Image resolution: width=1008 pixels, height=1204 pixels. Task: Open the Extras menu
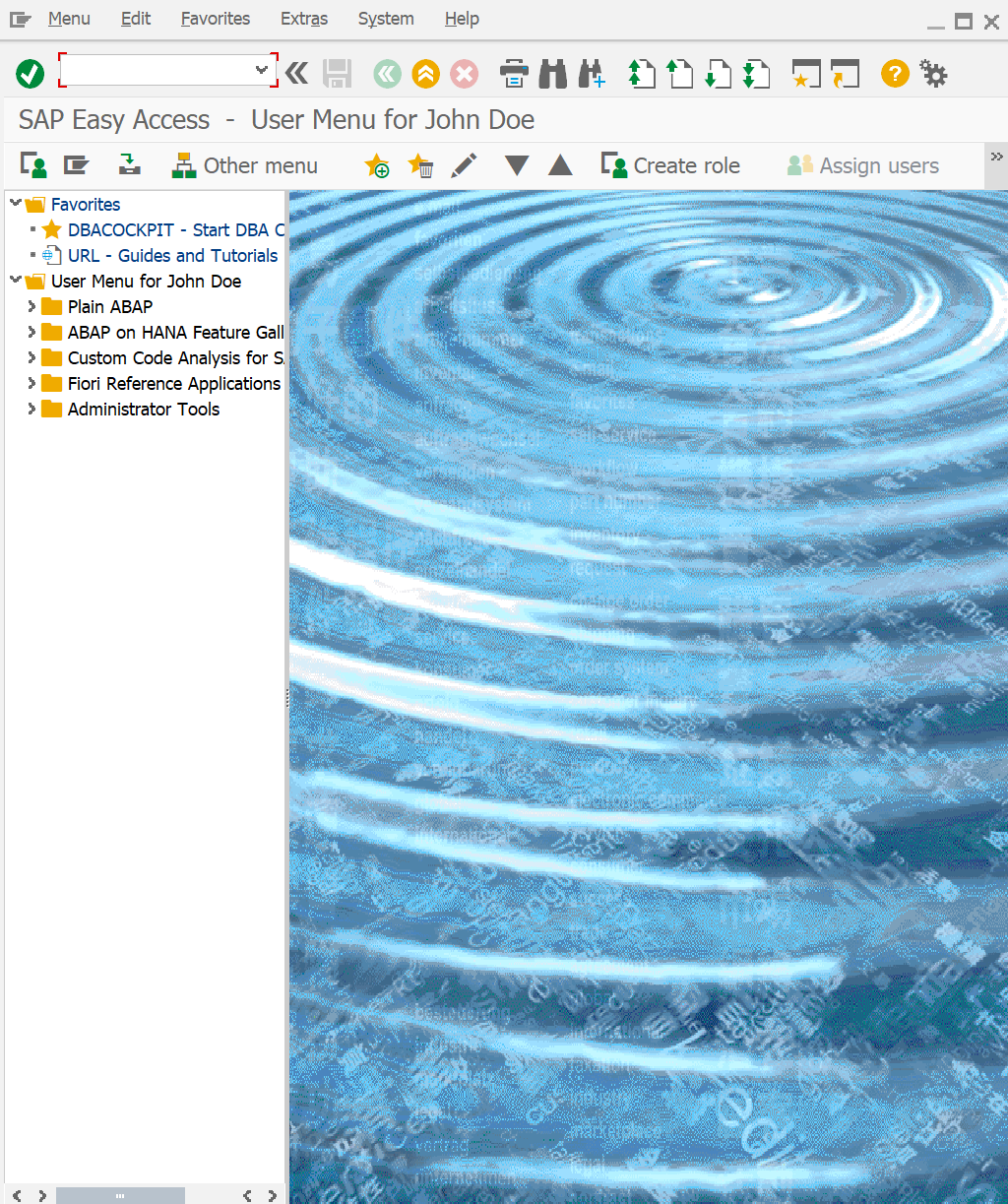pyautogui.click(x=304, y=19)
